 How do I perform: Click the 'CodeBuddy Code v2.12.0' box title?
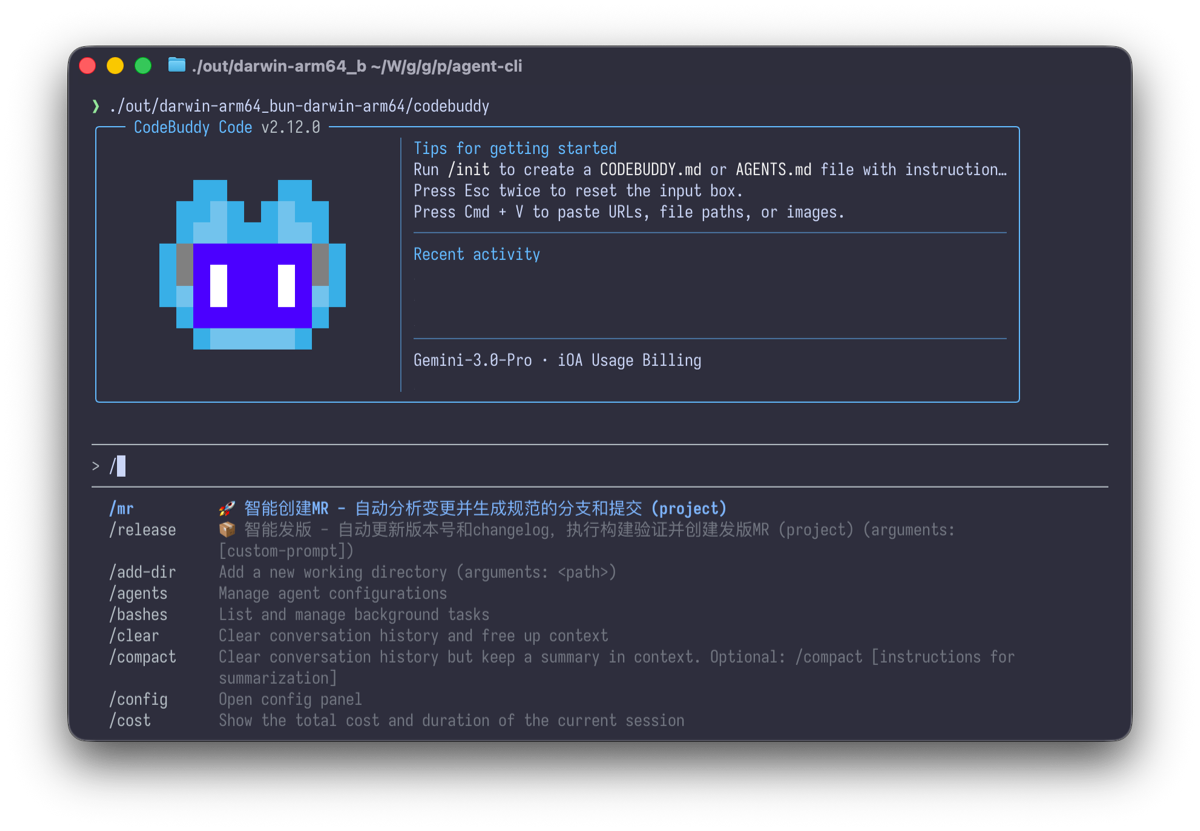(227, 127)
